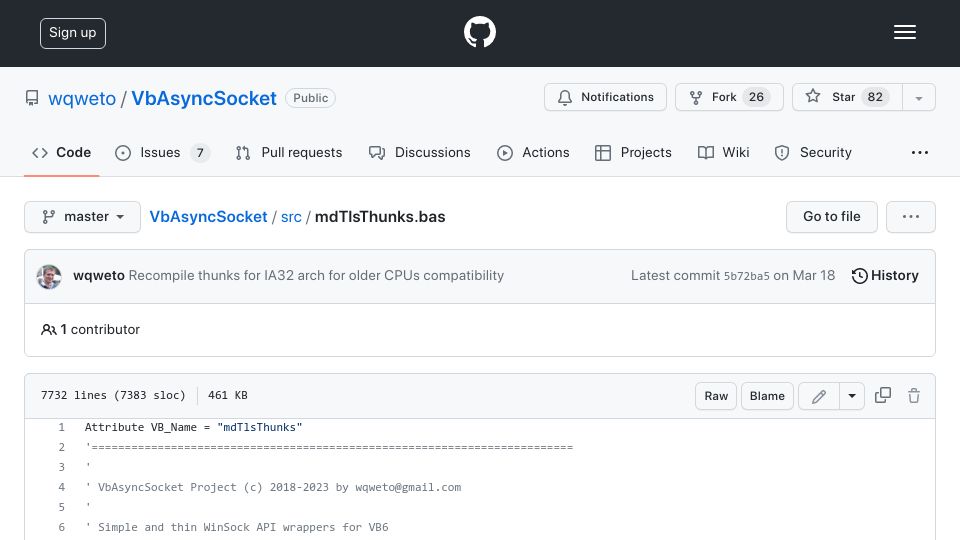Image resolution: width=960 pixels, height=540 pixels.
Task: Click the Issues counter badge 7
Action: [x=200, y=152]
